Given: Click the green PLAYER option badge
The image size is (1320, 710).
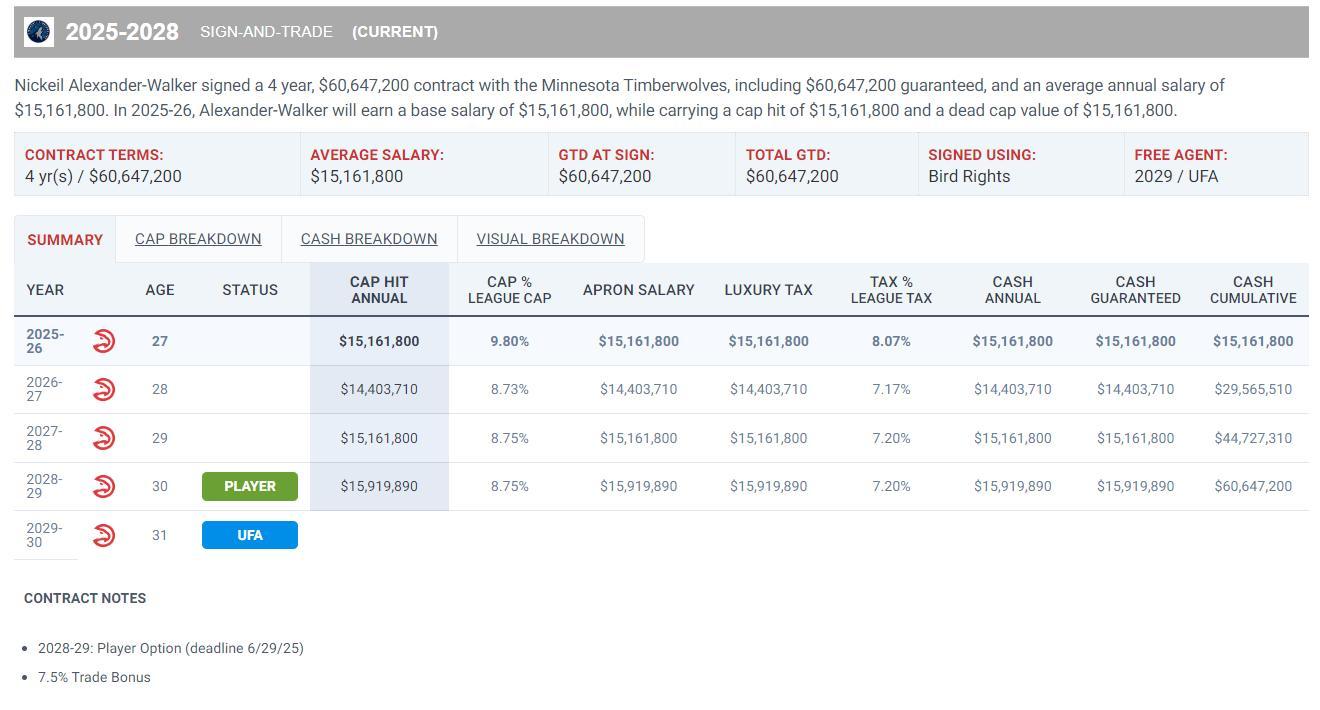Looking at the screenshot, I should [250, 486].
